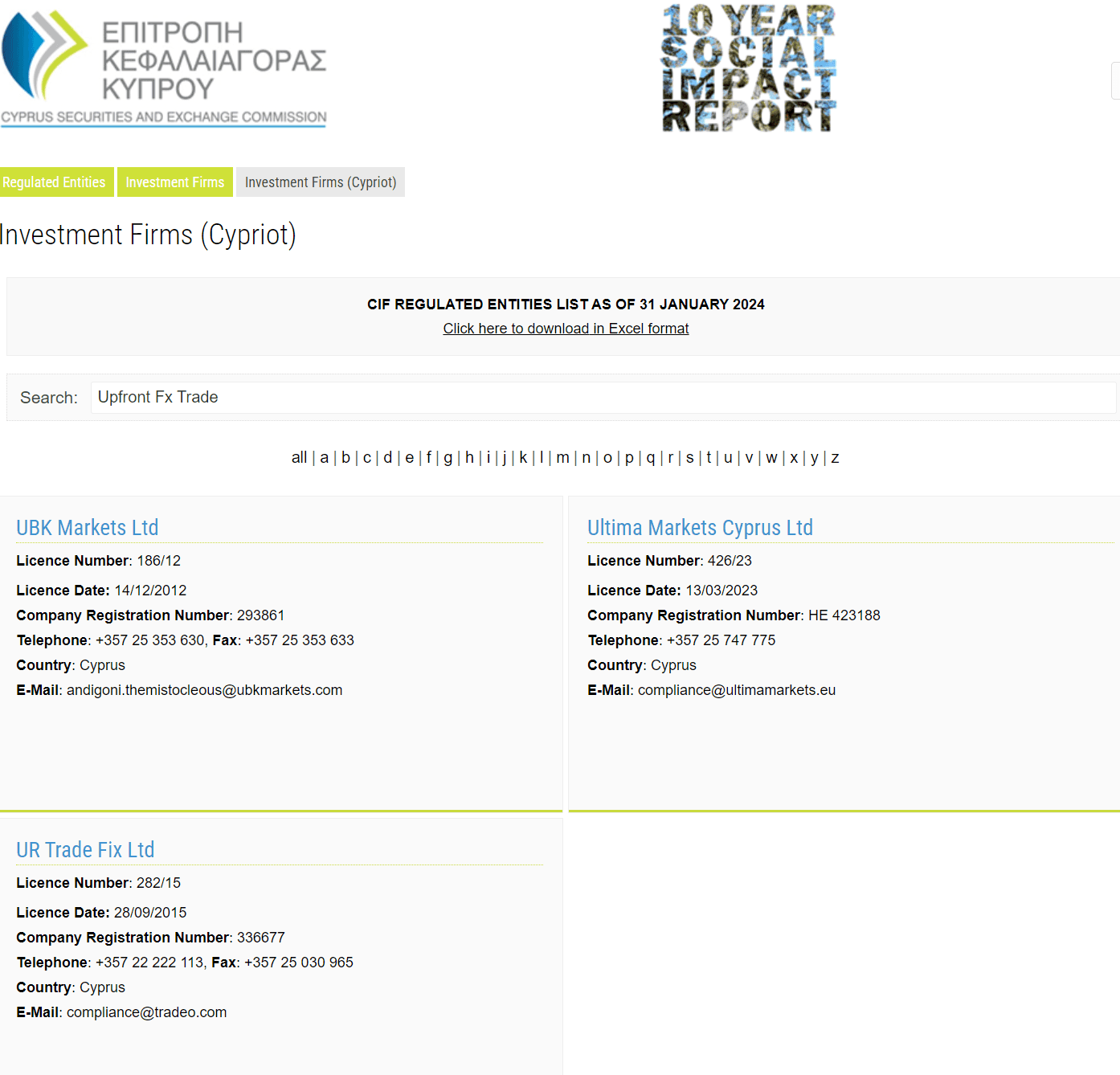Filter firms by letter d
1120x1075 pixels.
pos(388,458)
